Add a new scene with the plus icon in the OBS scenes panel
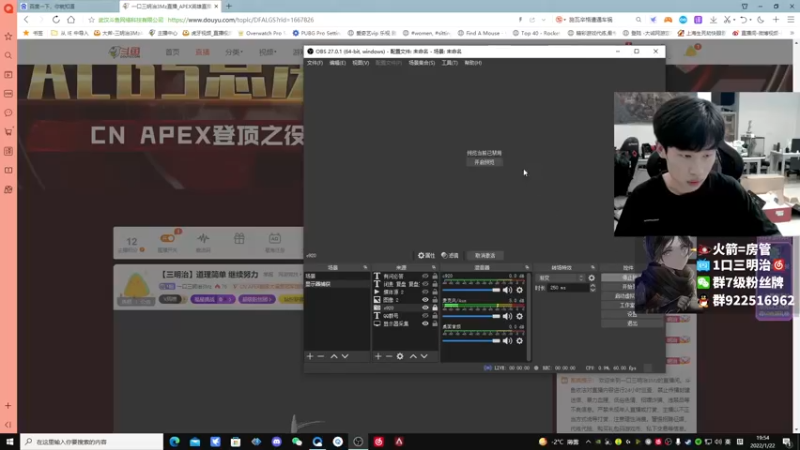Viewport: 800px width, 450px height. click(310, 356)
